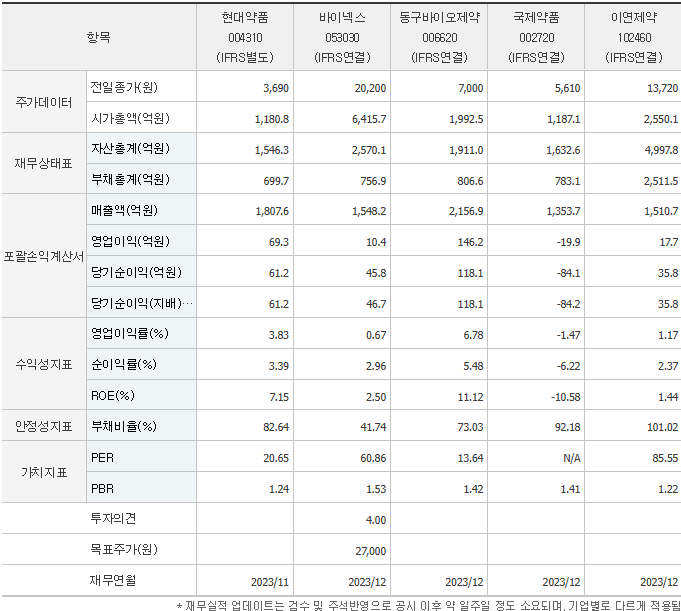Select the 부채비율(%) row label
Viewport: 681px width, 611px height.
(x=123, y=426)
